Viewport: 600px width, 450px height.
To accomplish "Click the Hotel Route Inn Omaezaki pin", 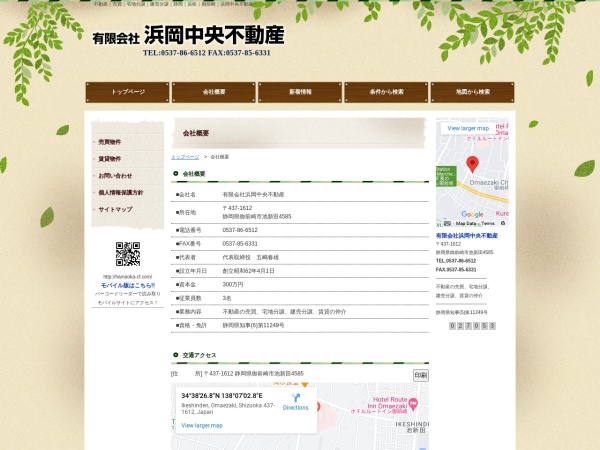I will point(413,403).
